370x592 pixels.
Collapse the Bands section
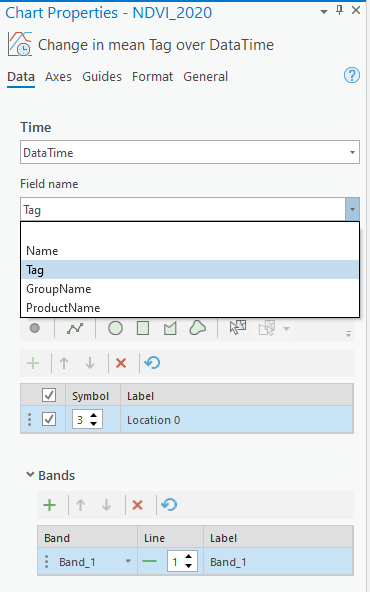[x=30, y=475]
